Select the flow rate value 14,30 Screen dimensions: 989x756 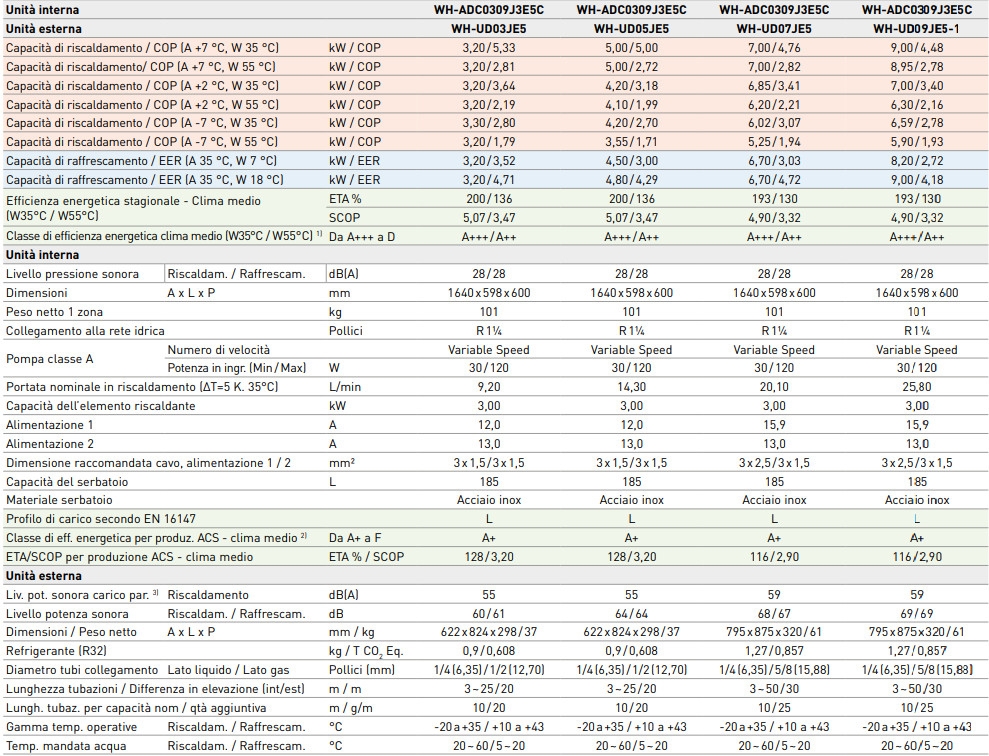point(631,387)
